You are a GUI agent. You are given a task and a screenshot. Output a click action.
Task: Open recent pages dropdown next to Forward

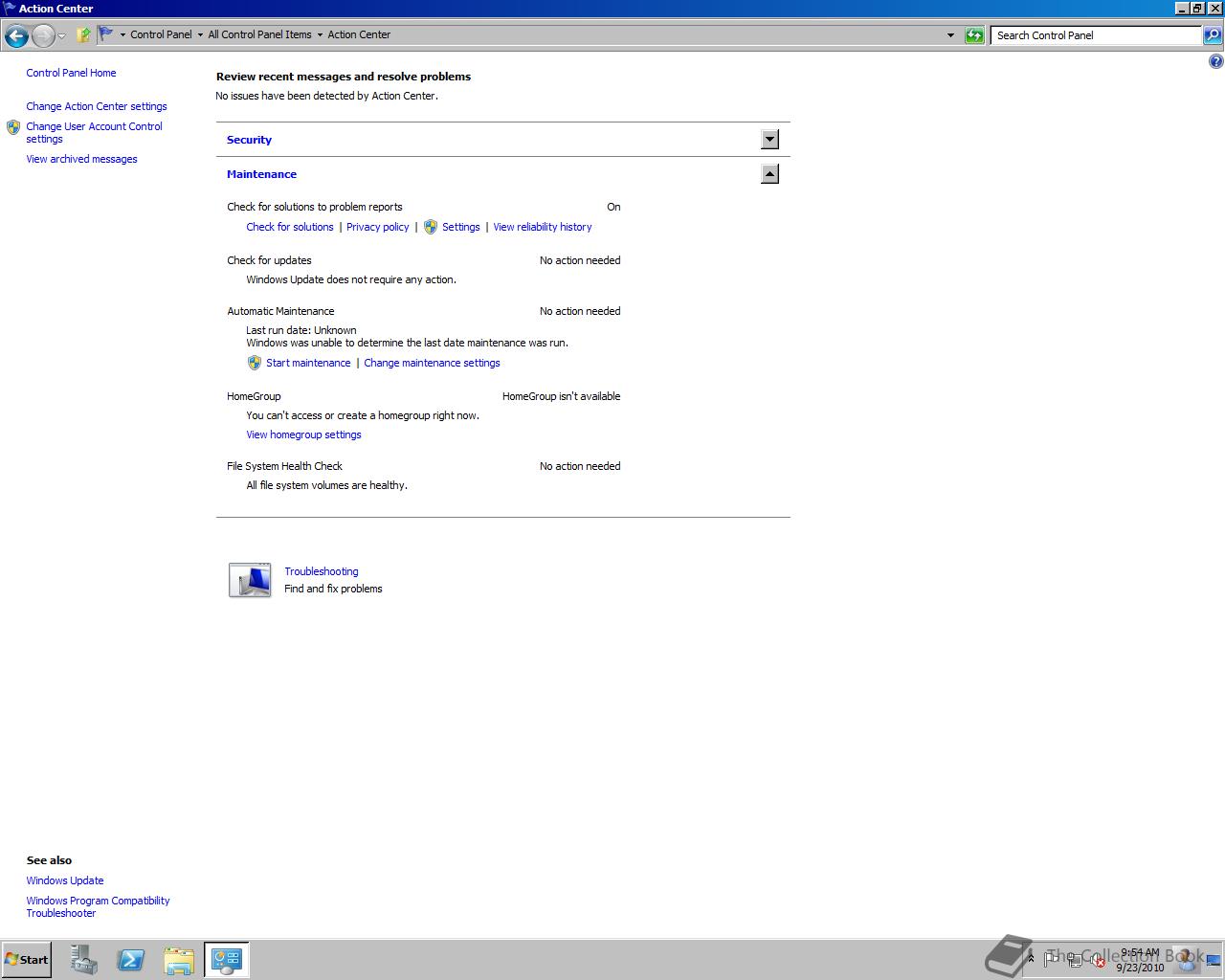click(62, 36)
